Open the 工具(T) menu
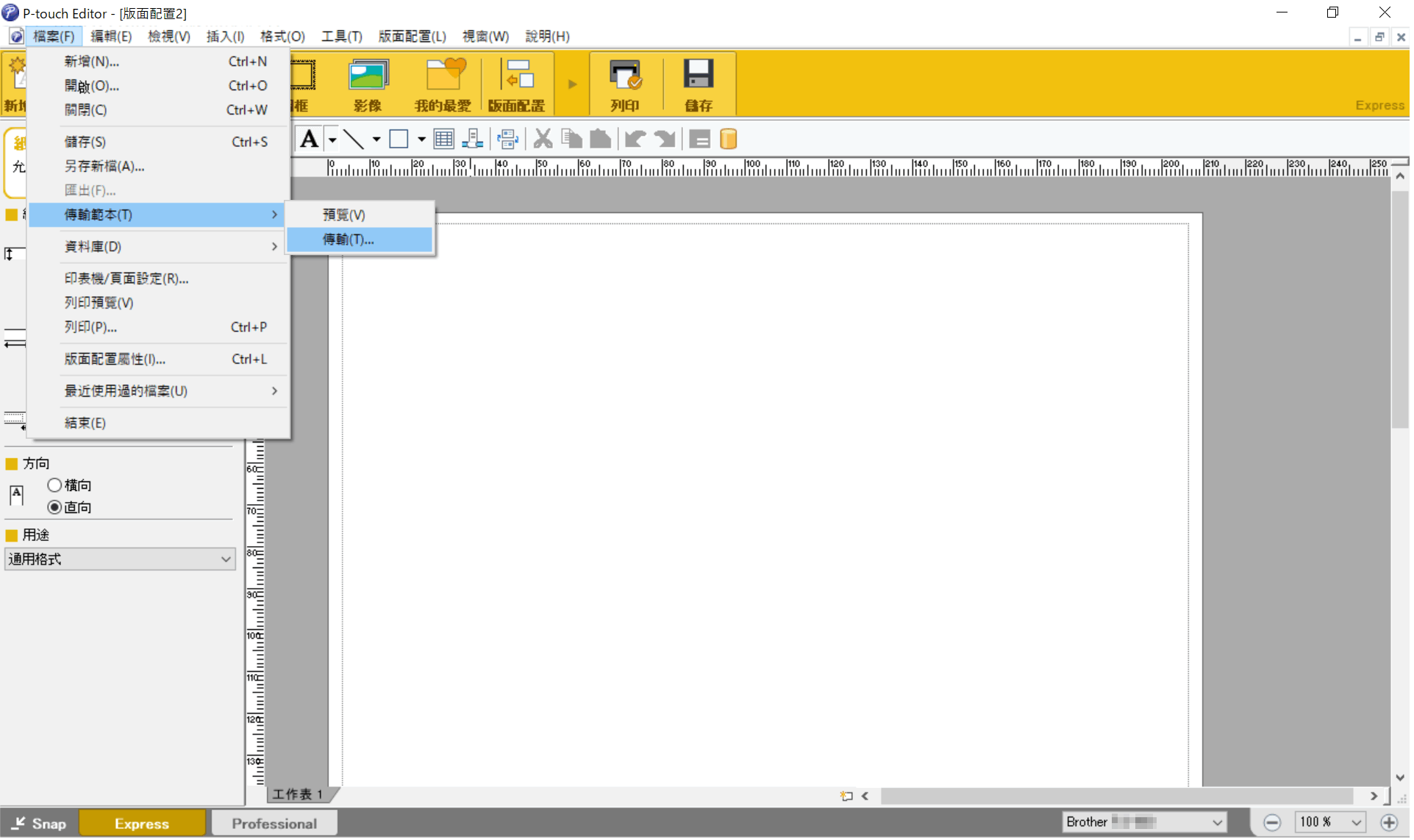The height and width of the screenshot is (840, 1414). tap(342, 36)
